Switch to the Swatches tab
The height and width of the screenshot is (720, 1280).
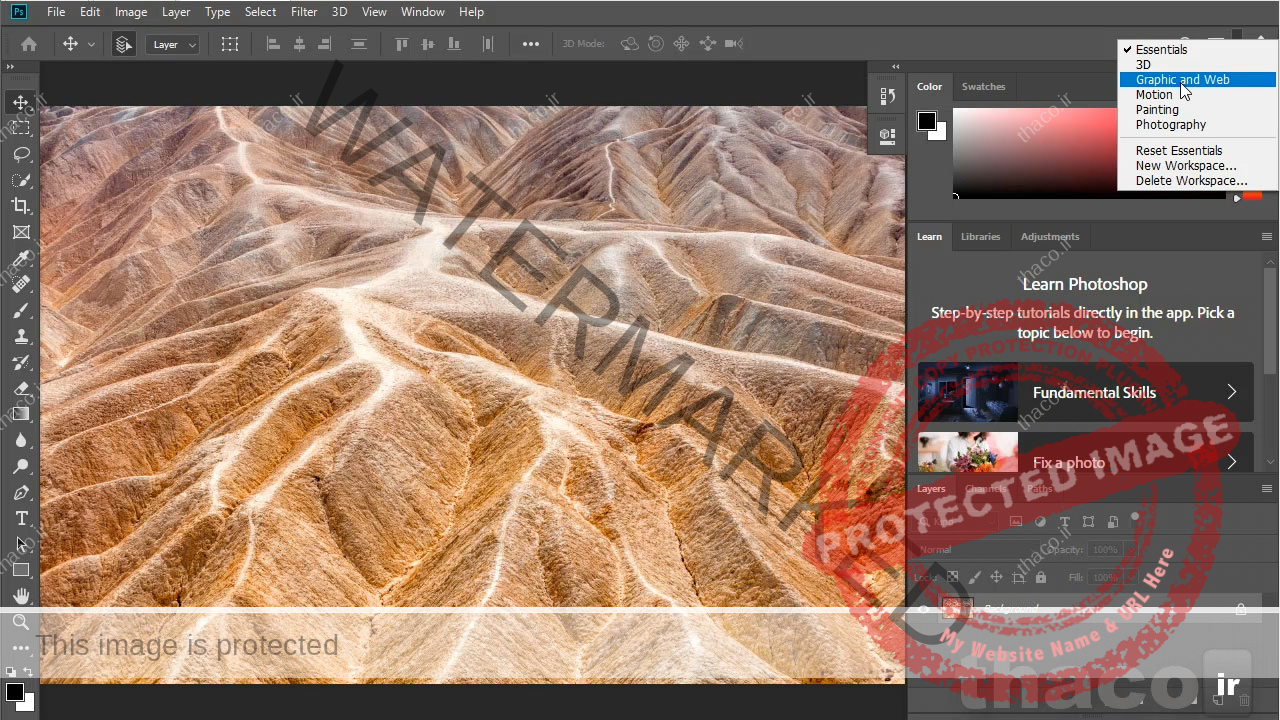983,87
